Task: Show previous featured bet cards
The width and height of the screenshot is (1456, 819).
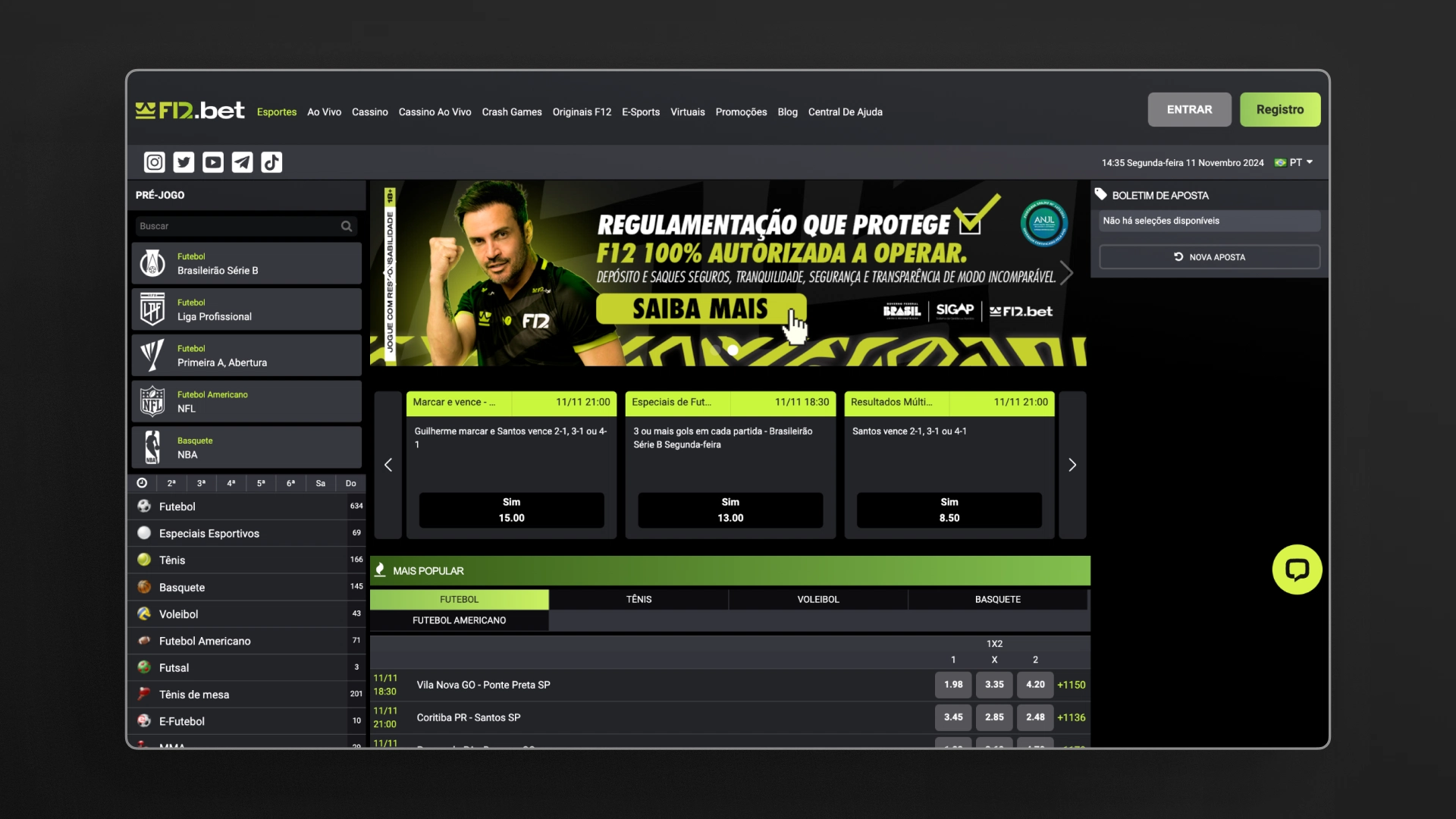Action: 388,465
